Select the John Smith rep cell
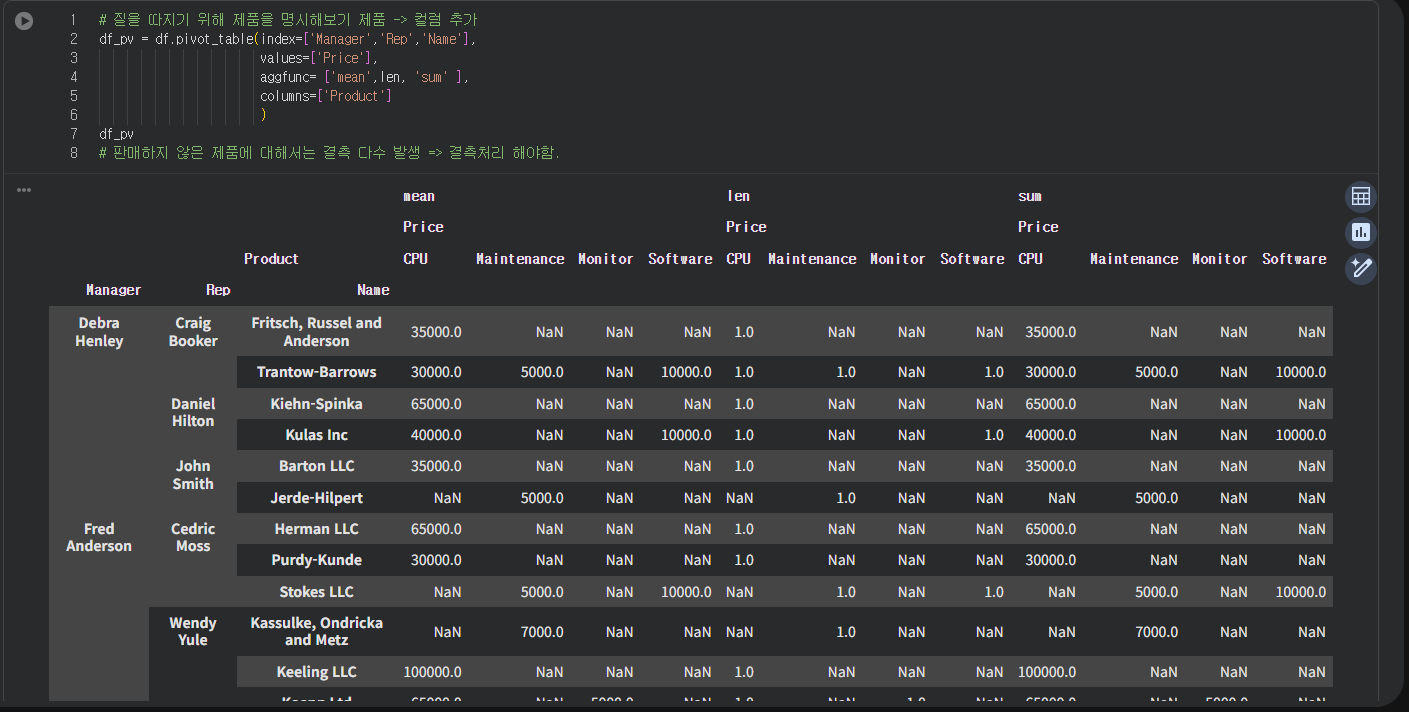1409x712 pixels. 193,475
